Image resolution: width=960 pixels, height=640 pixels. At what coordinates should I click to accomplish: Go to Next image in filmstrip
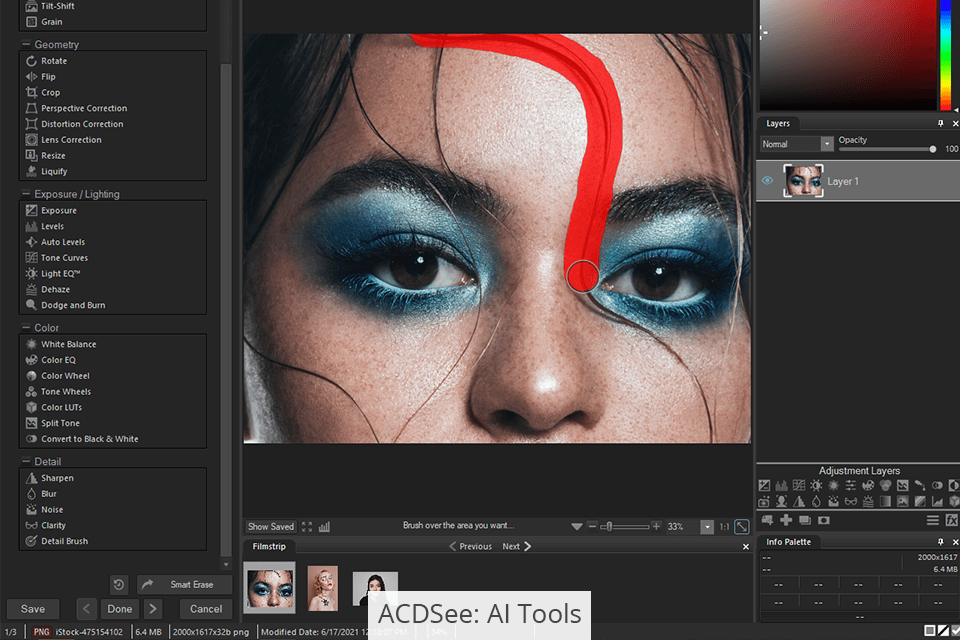517,546
